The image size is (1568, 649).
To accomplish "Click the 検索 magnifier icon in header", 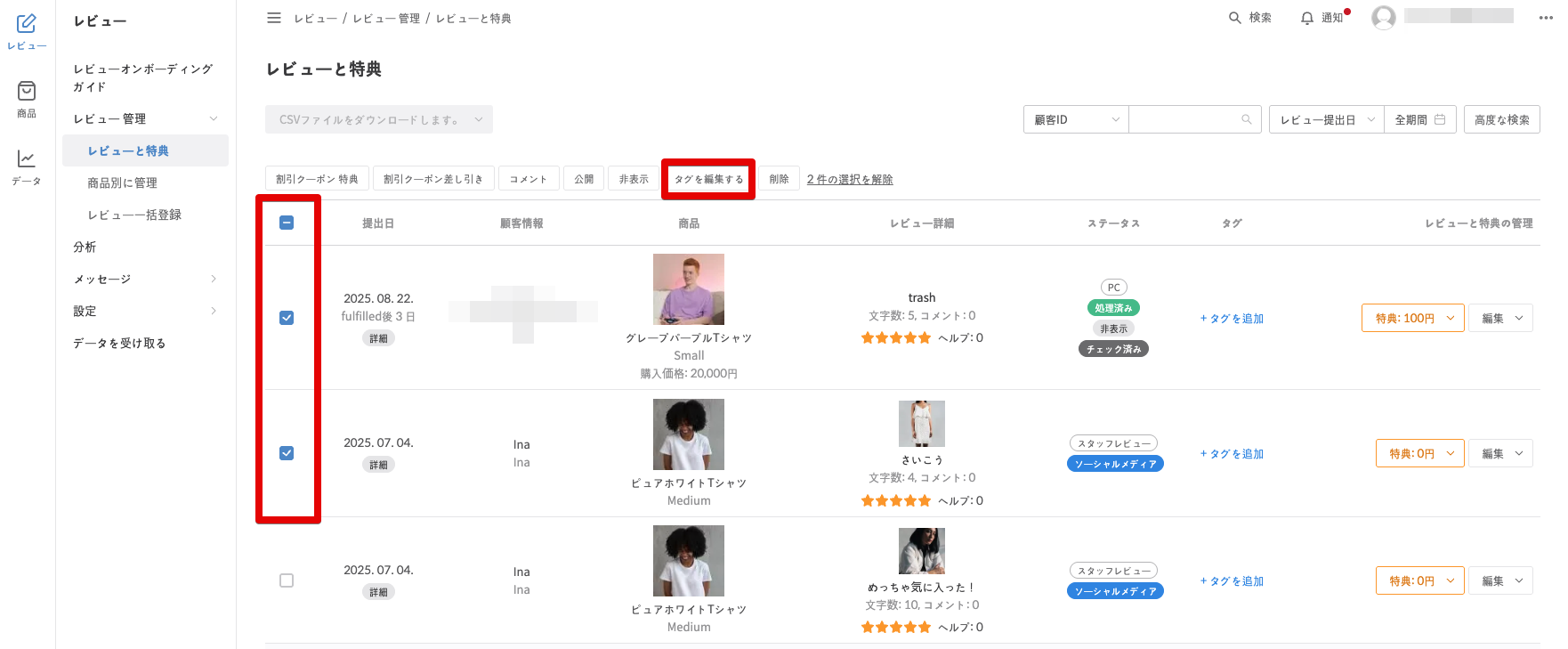I will tap(1235, 18).
